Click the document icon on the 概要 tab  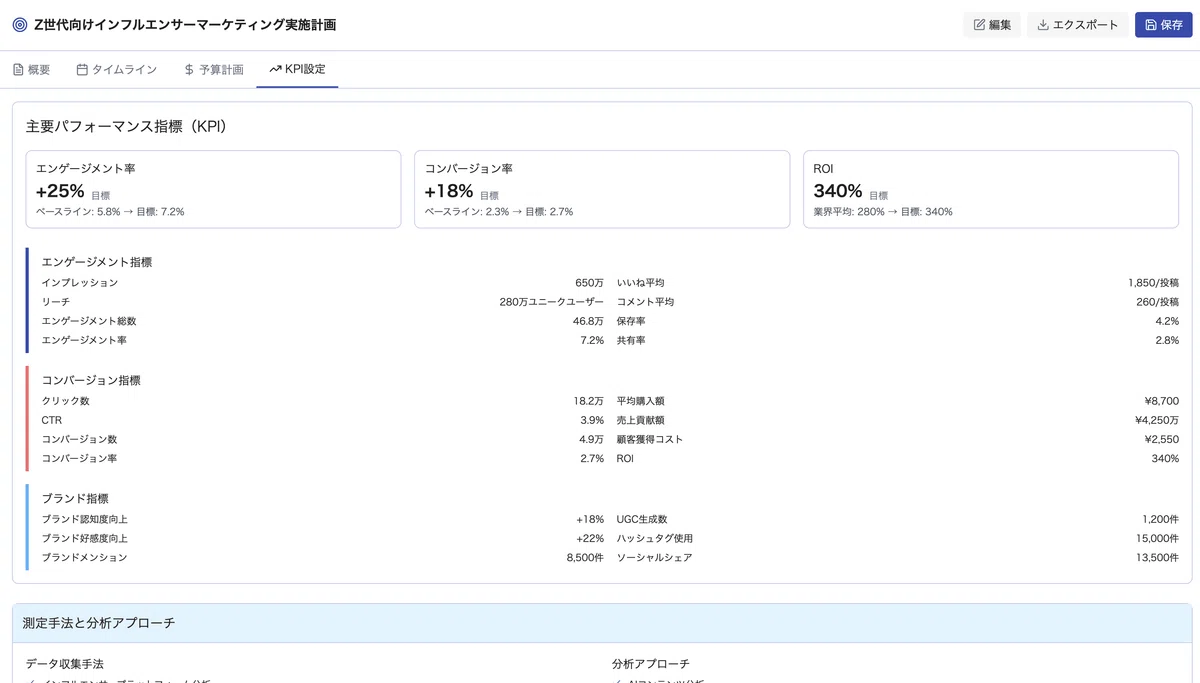point(18,70)
